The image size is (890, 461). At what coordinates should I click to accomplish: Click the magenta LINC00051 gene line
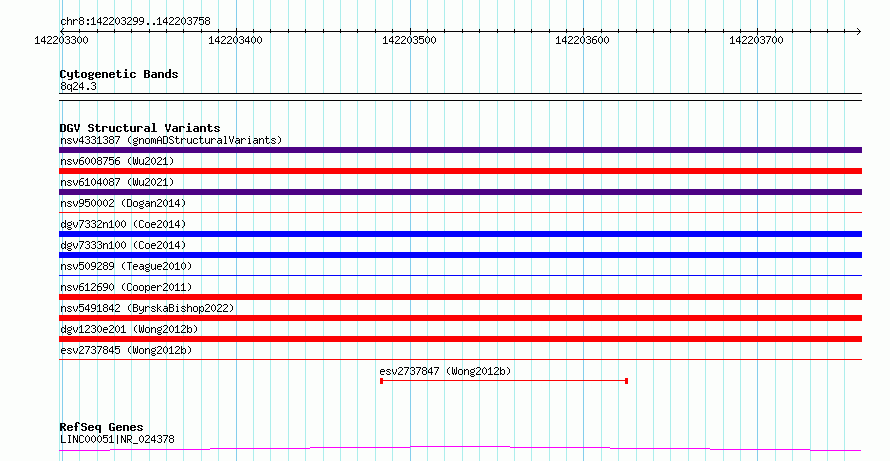(460, 449)
